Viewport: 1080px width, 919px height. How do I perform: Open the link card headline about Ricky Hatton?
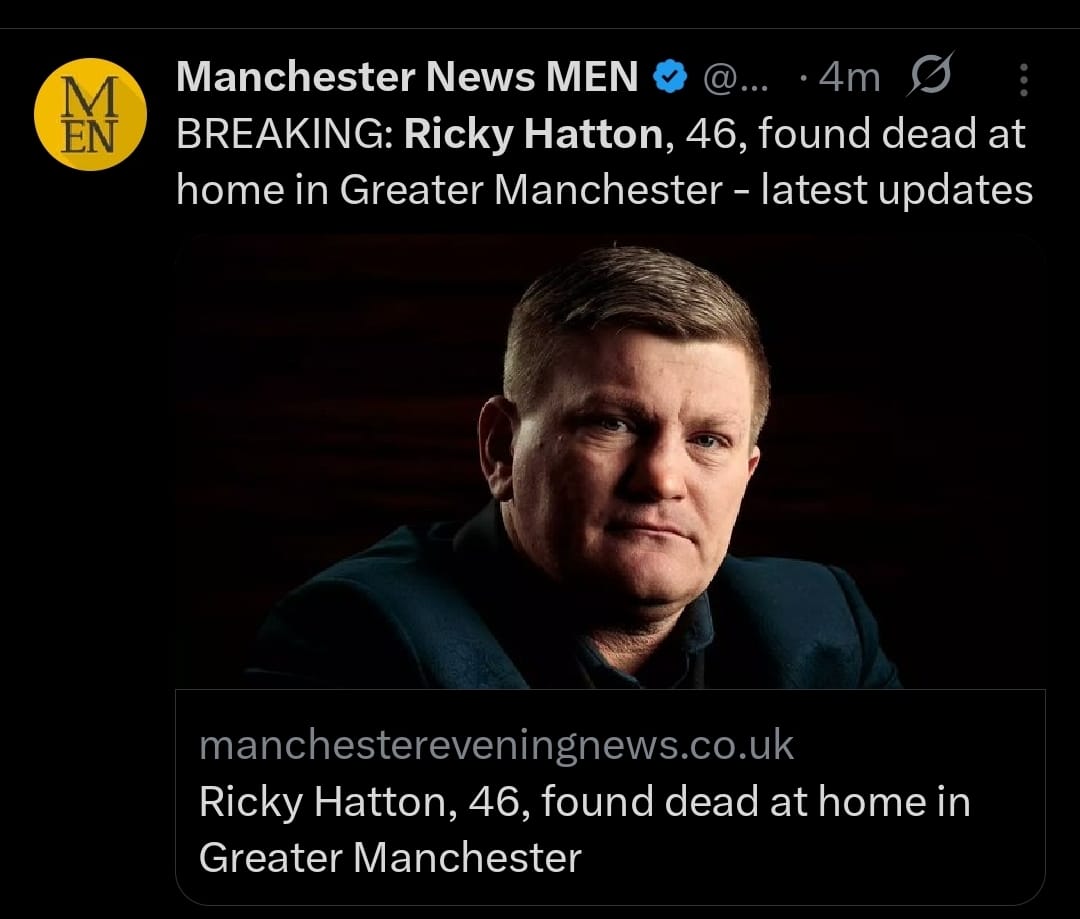[584, 802]
